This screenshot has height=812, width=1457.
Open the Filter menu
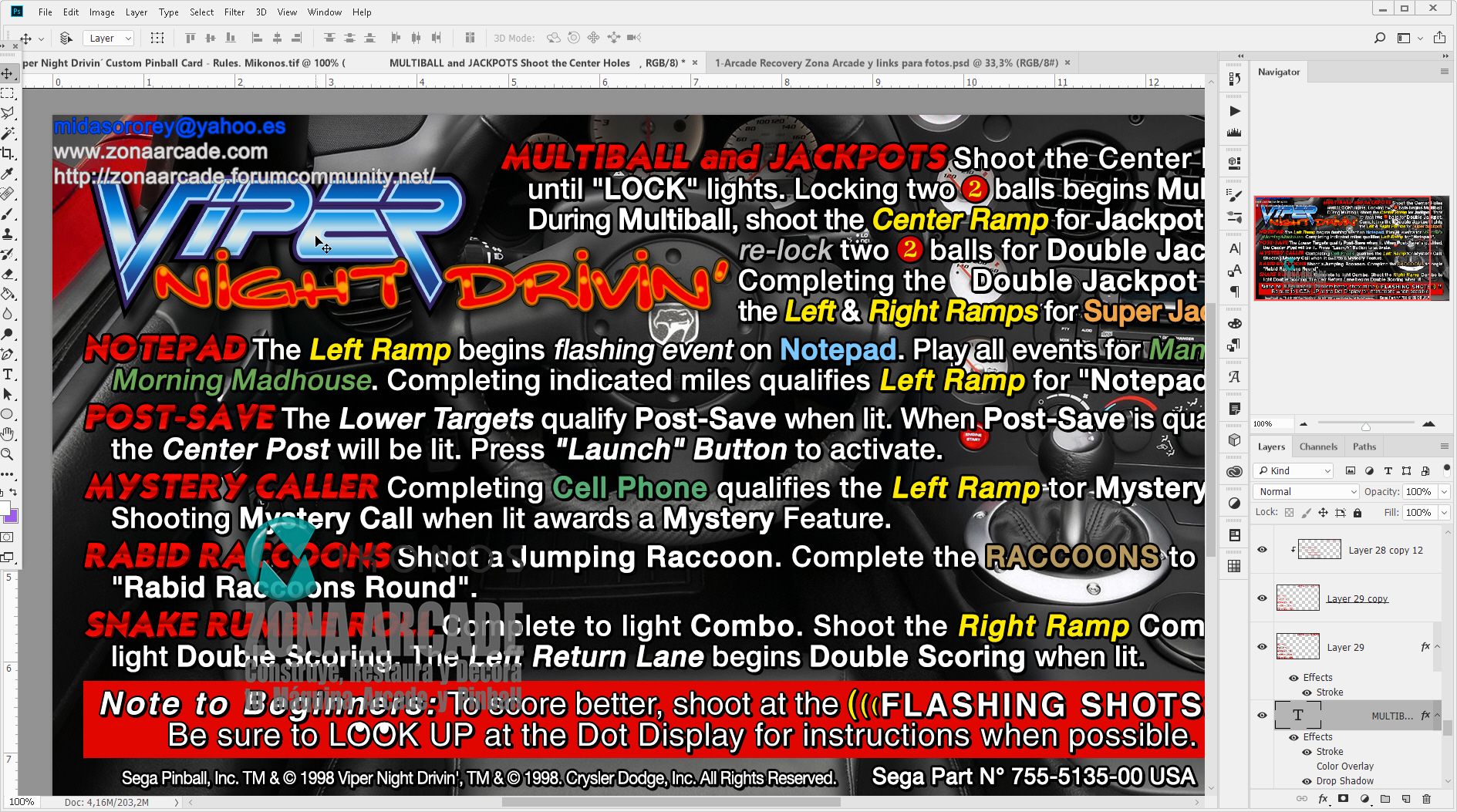click(x=234, y=12)
